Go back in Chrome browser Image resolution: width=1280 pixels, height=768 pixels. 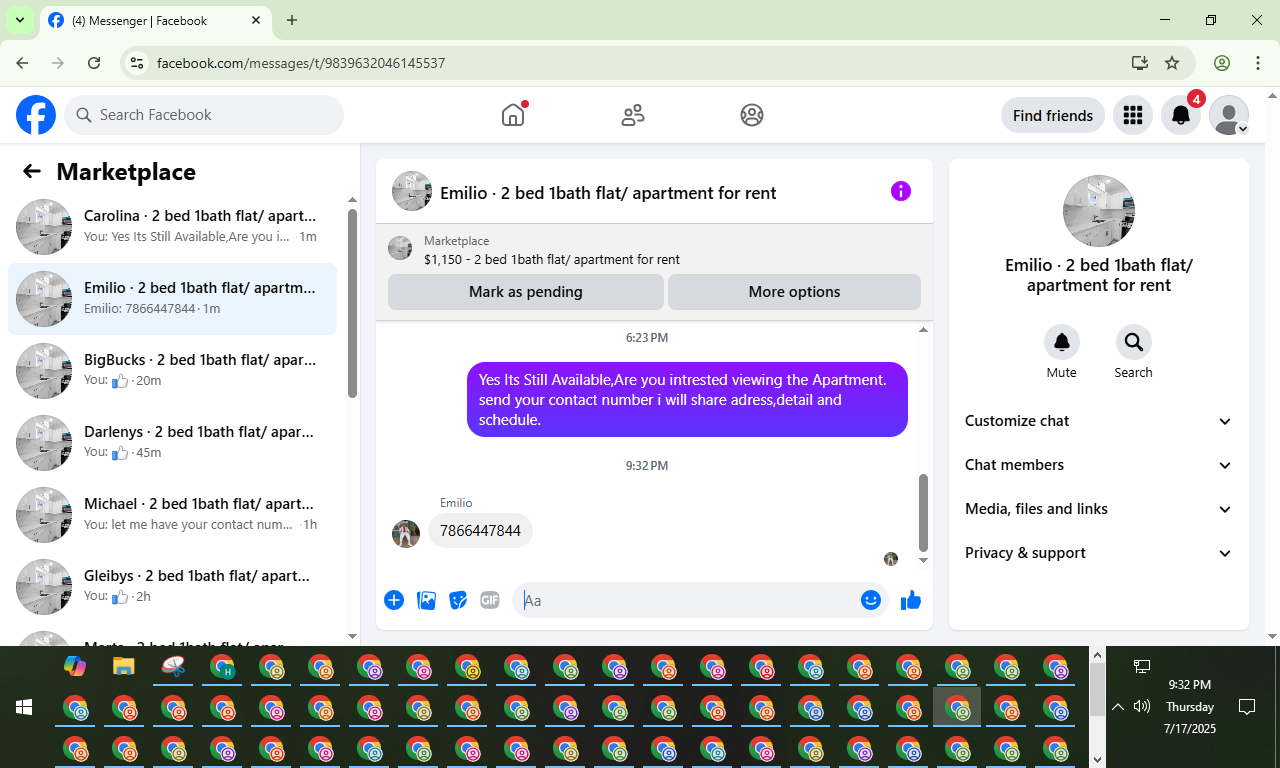pos(22,63)
